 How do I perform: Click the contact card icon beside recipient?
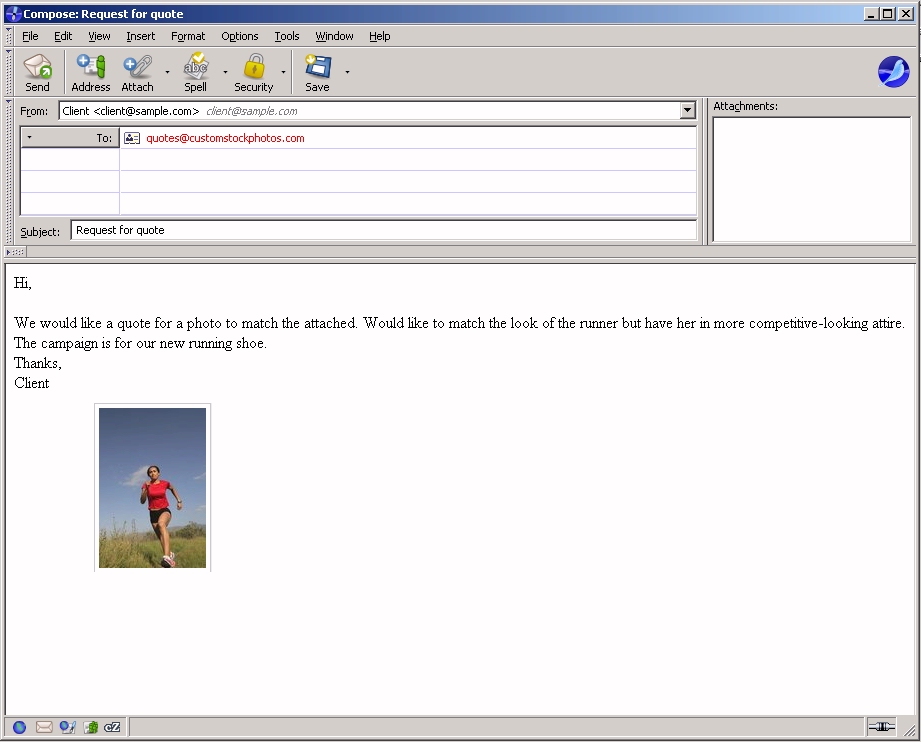click(132, 138)
